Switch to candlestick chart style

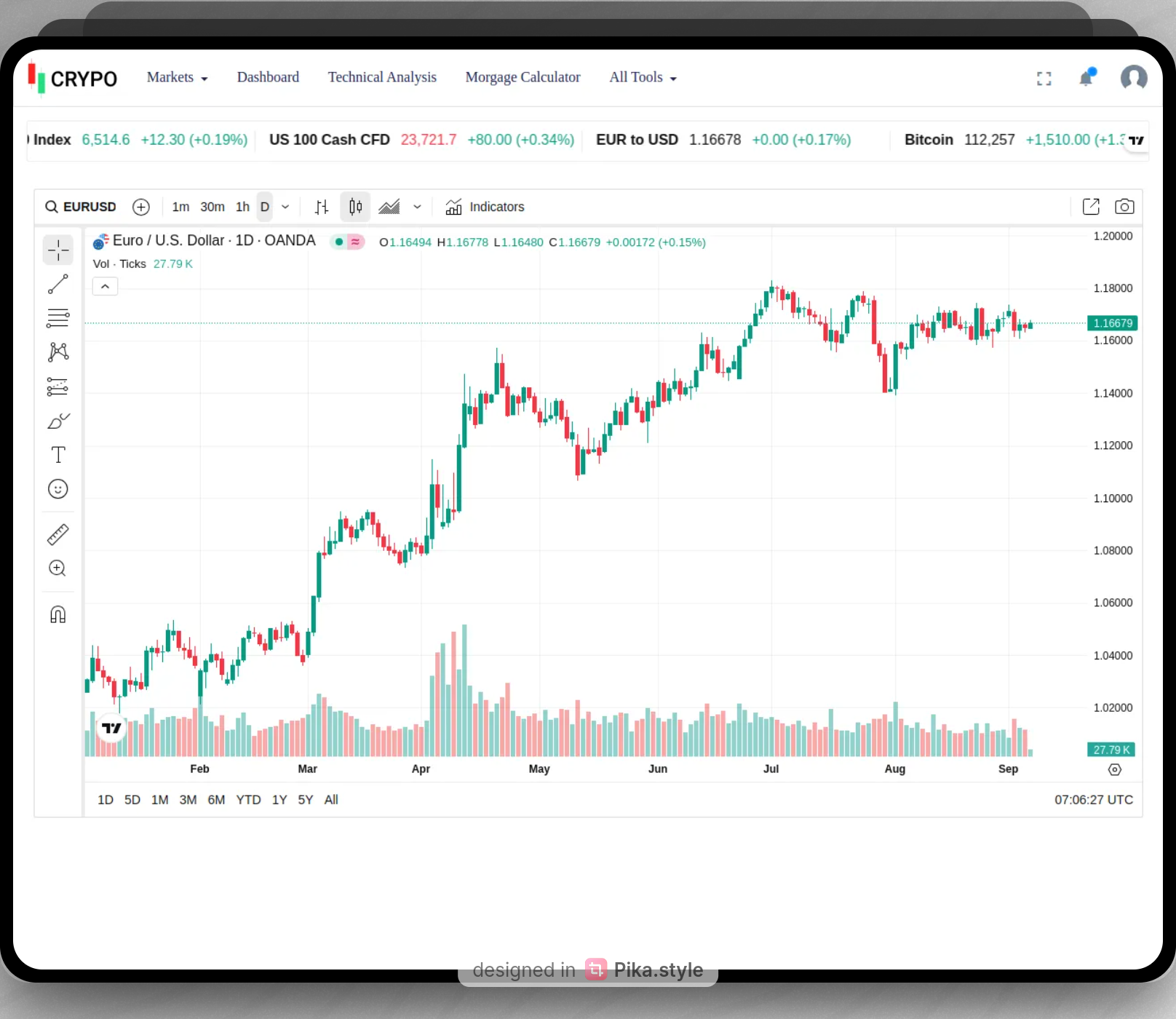coord(355,207)
